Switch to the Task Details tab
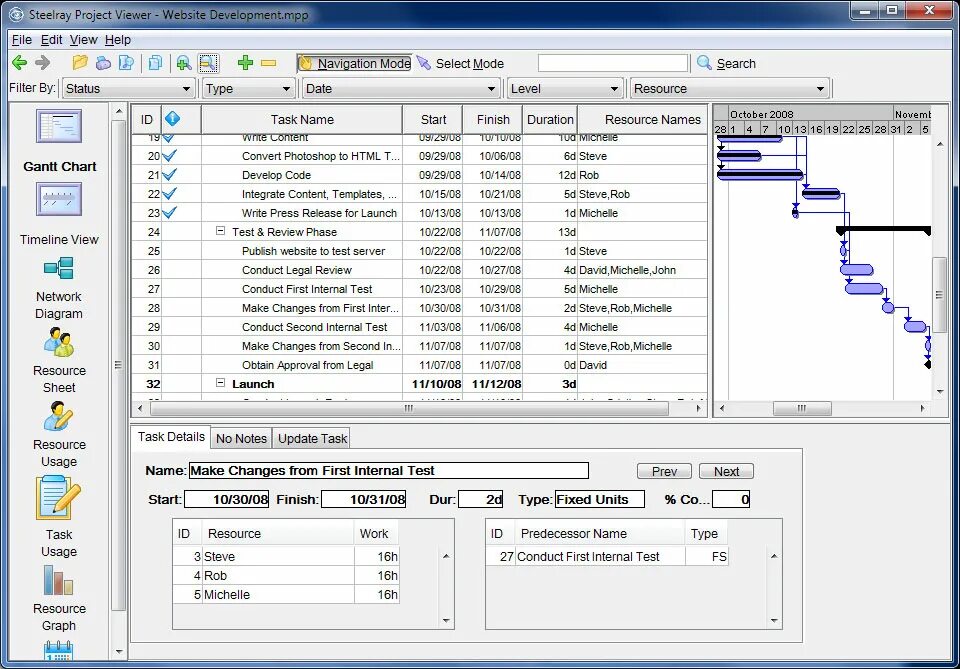Image resolution: width=960 pixels, height=669 pixels. tap(171, 437)
